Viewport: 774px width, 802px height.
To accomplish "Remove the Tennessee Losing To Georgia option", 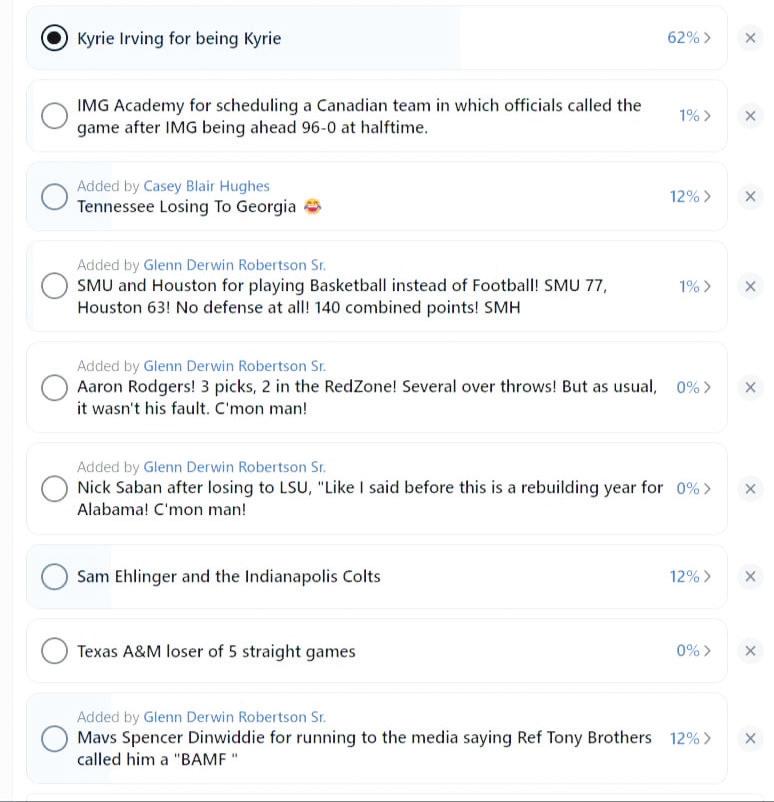I will coord(750,196).
